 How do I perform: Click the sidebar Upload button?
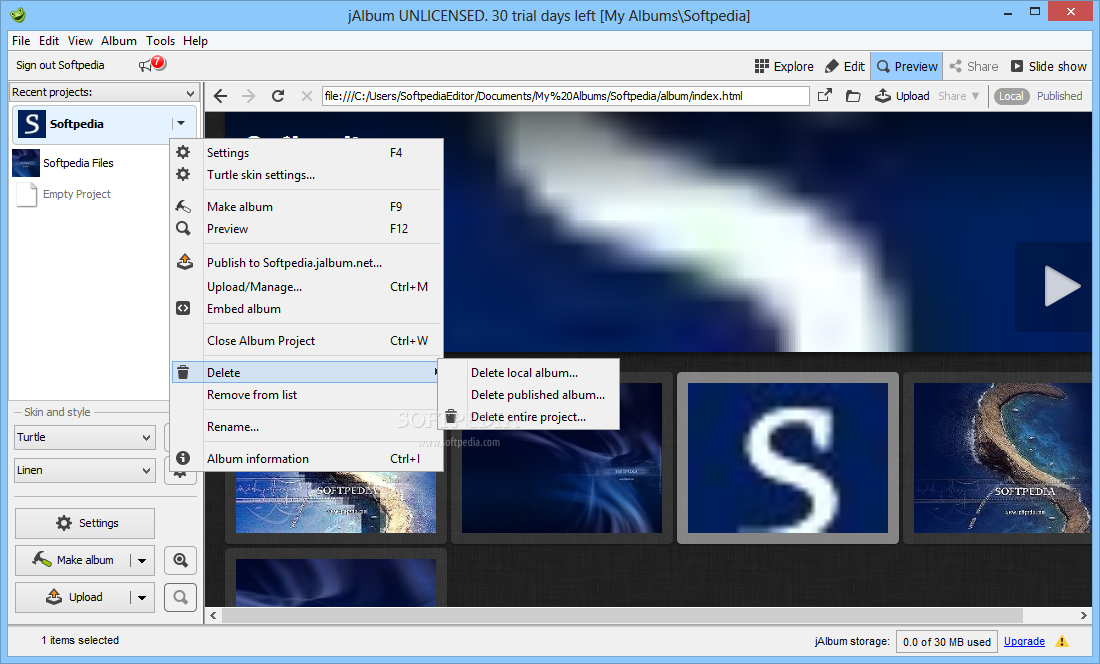(73, 597)
